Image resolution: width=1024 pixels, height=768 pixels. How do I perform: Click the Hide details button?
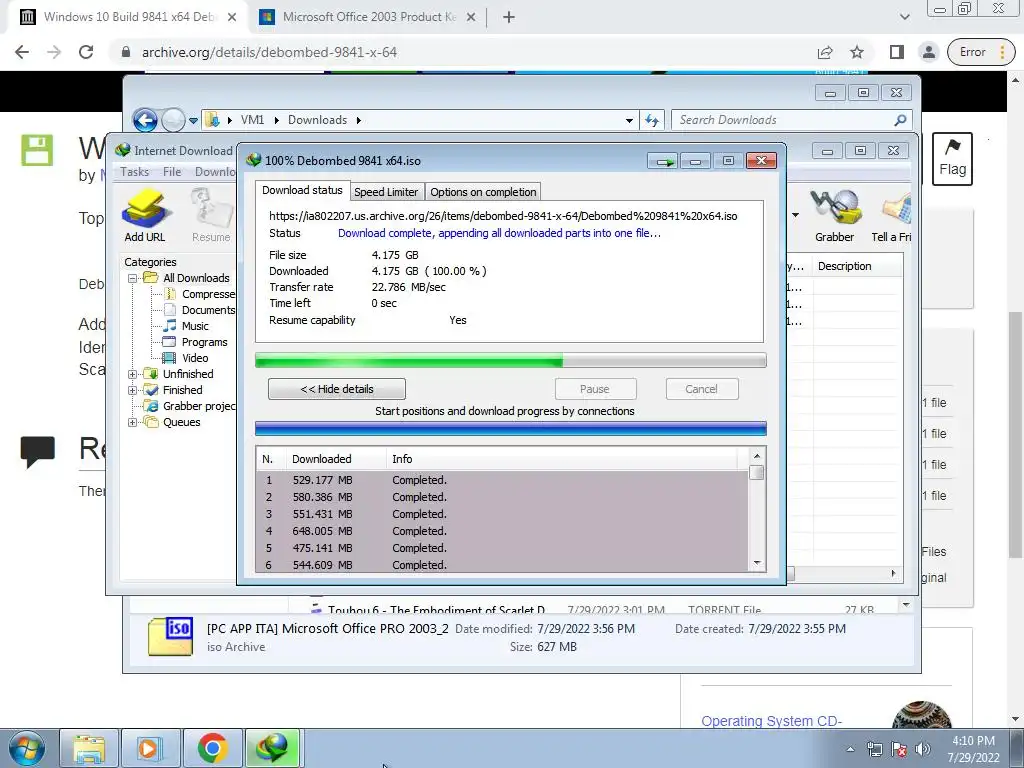click(336, 389)
